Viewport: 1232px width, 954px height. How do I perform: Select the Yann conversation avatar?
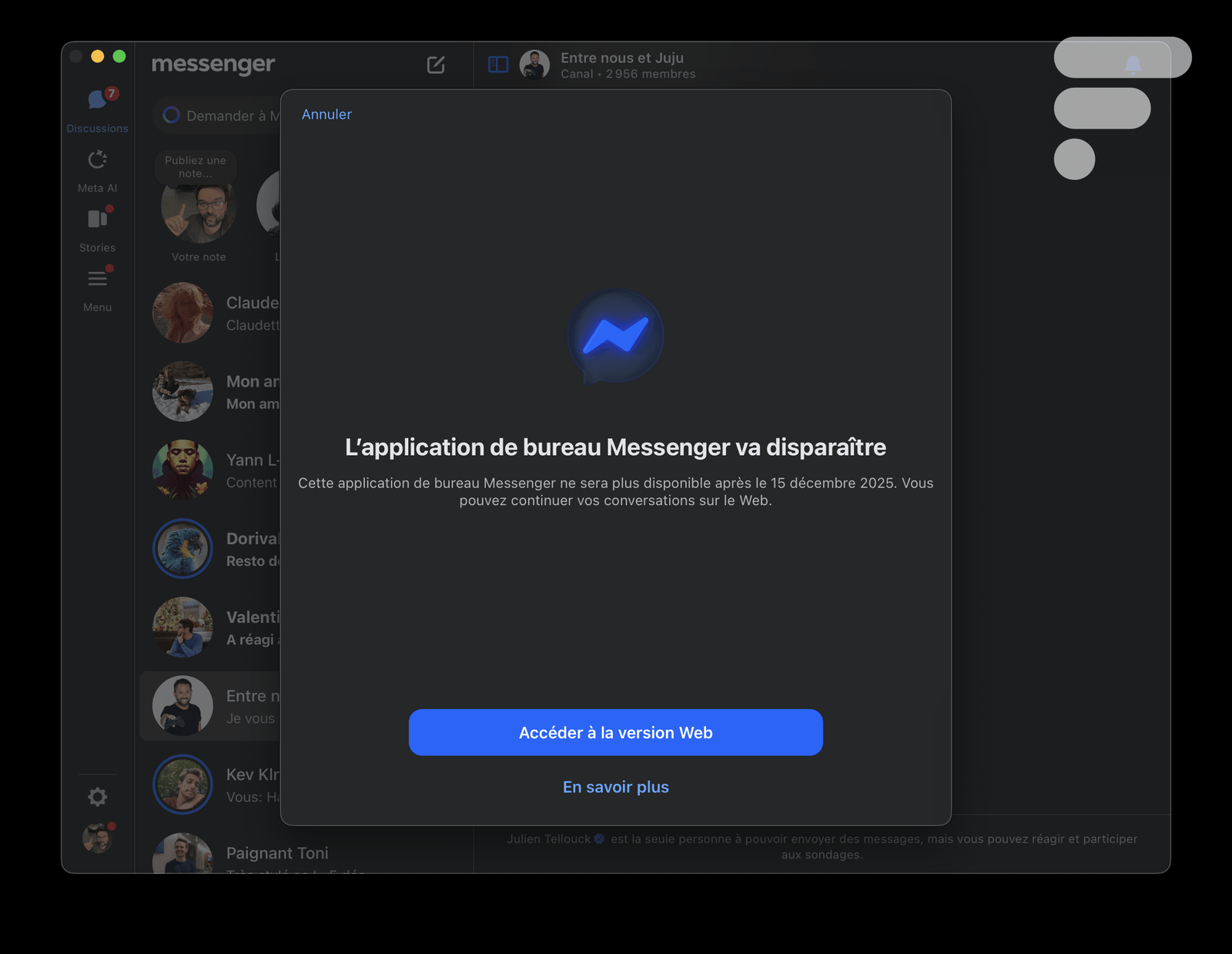pos(182,470)
